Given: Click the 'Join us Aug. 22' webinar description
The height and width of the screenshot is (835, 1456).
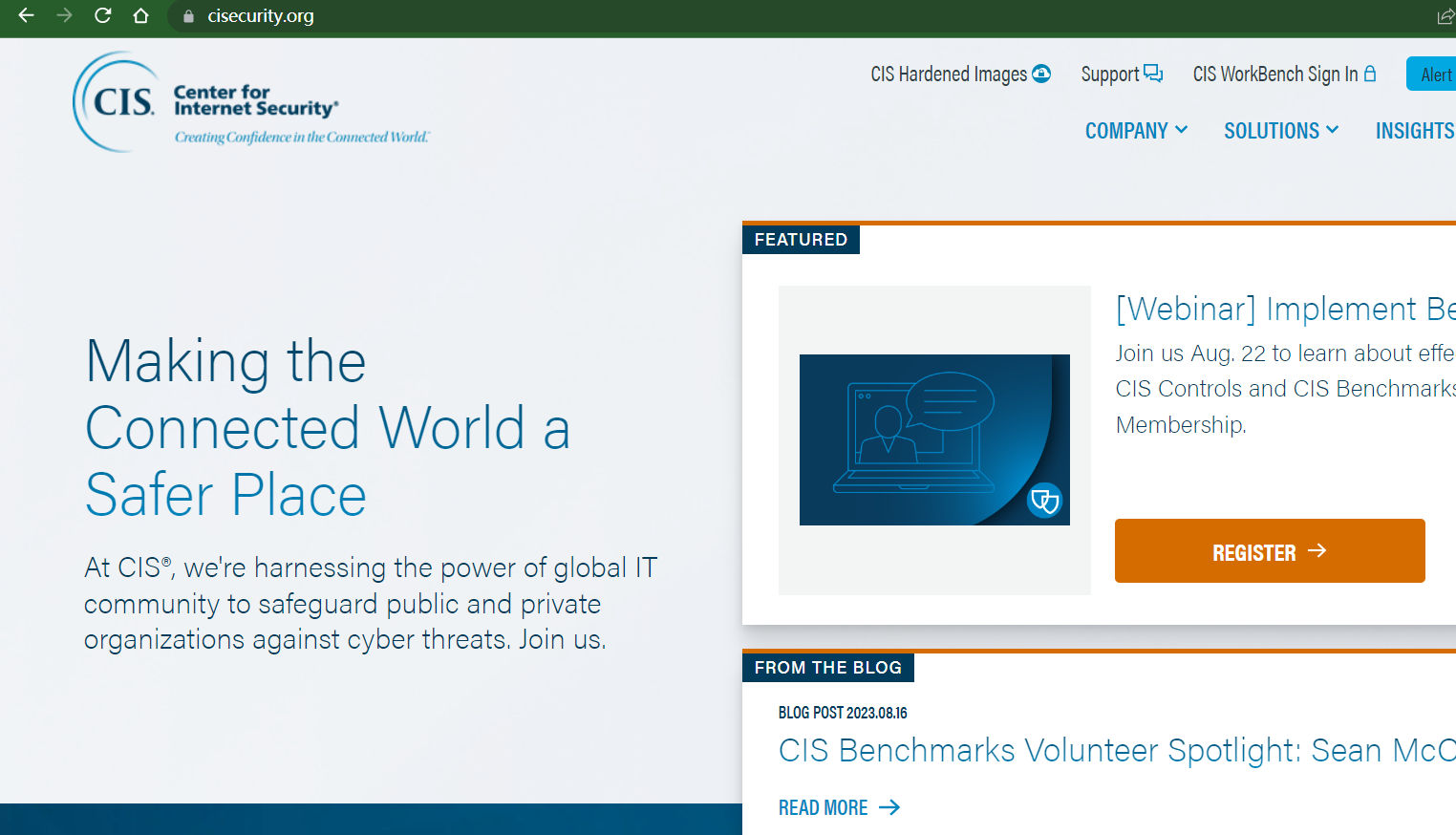Looking at the screenshot, I should click(1285, 389).
